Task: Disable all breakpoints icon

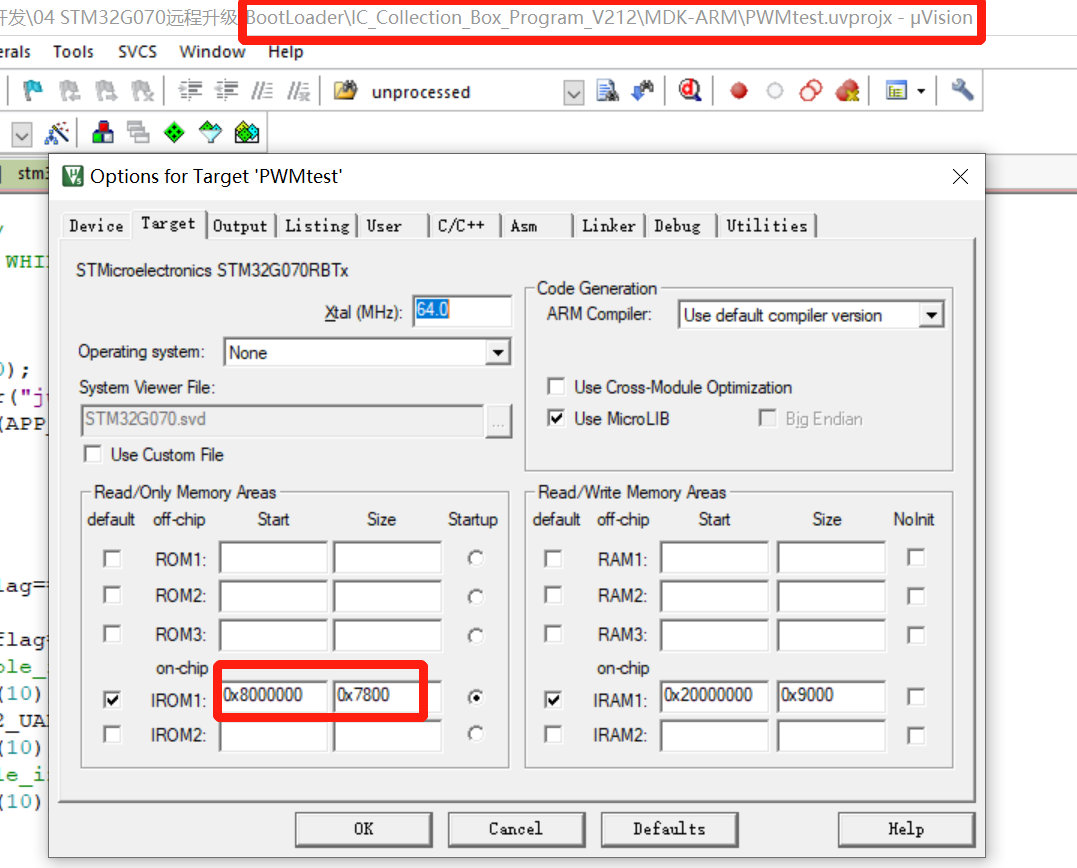Action: 811,91
